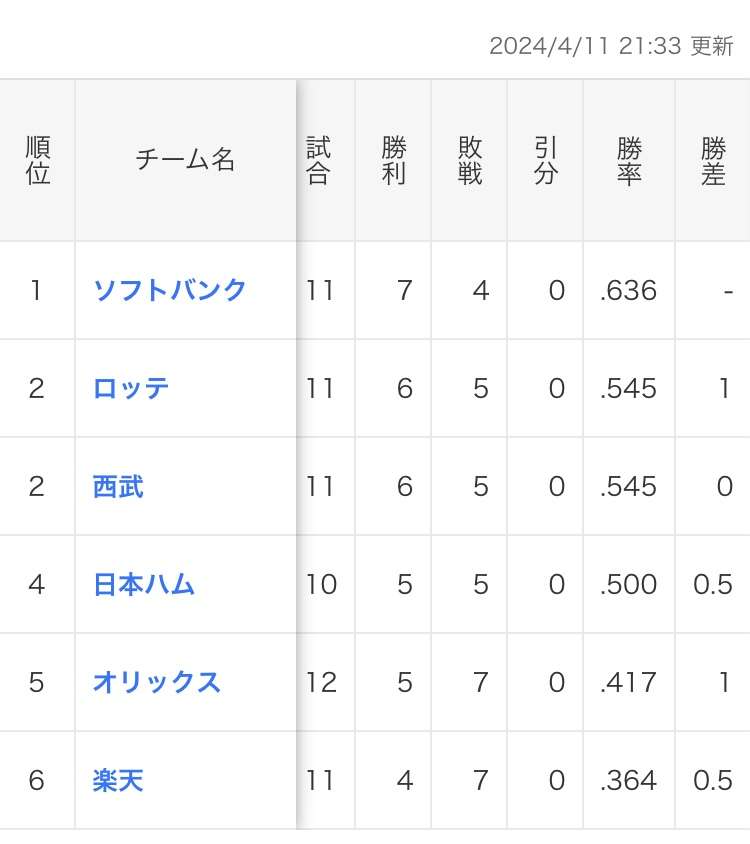Screen dimensions: 750x844
Task: Click the 2024/4/11 21:33 更新 timestamp
Action: pyautogui.click(x=611, y=46)
